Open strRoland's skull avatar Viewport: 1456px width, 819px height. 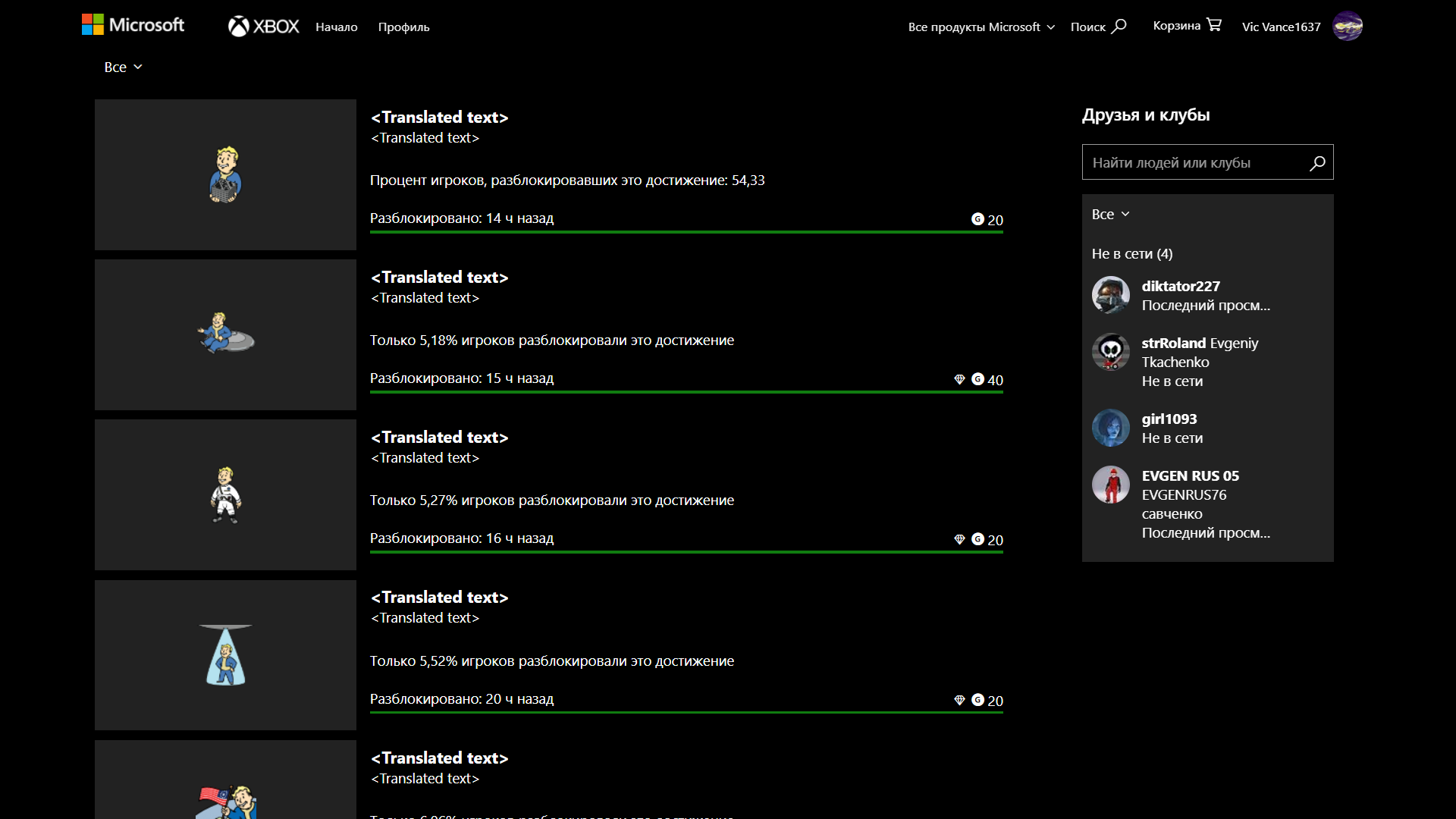click(x=1111, y=352)
